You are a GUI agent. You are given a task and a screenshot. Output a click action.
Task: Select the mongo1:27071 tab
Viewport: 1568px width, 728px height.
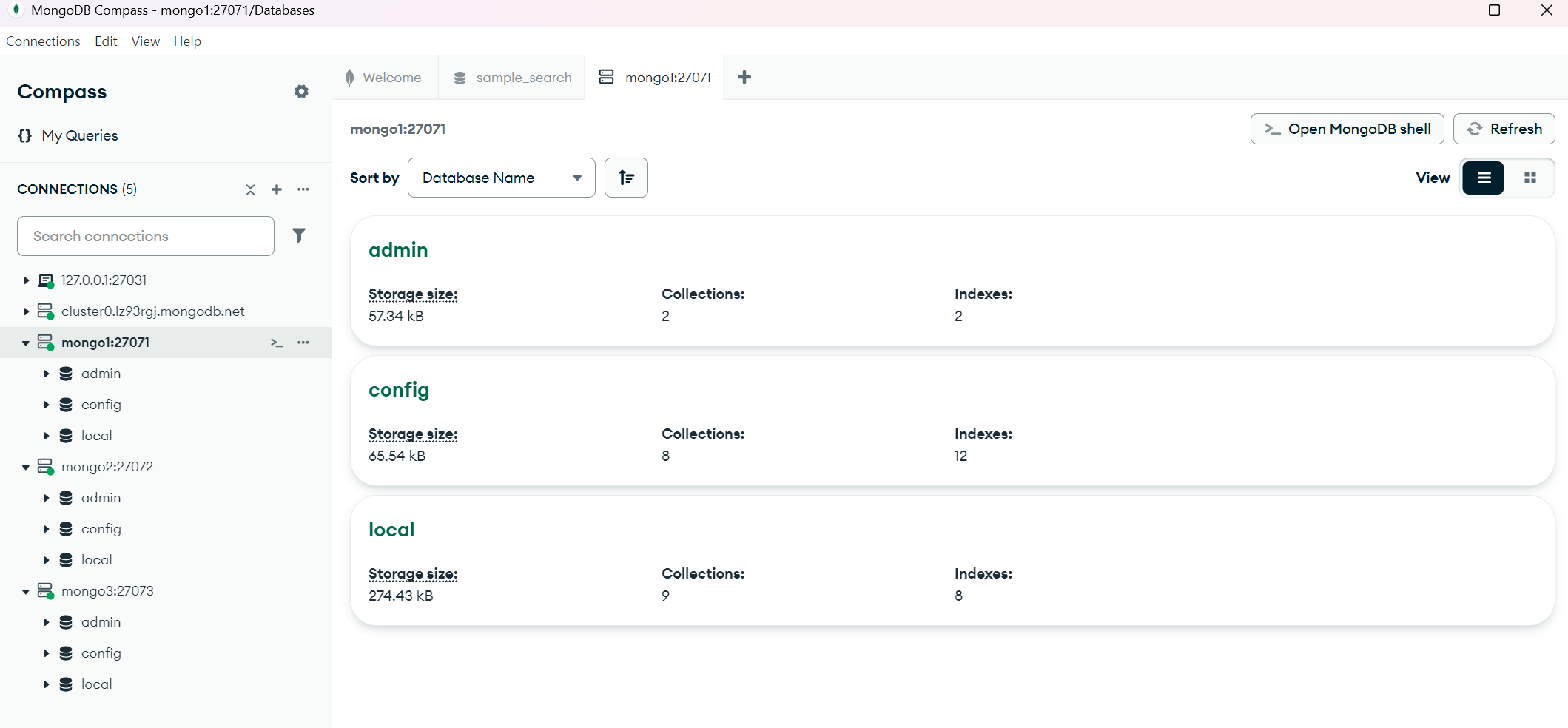[x=655, y=78]
